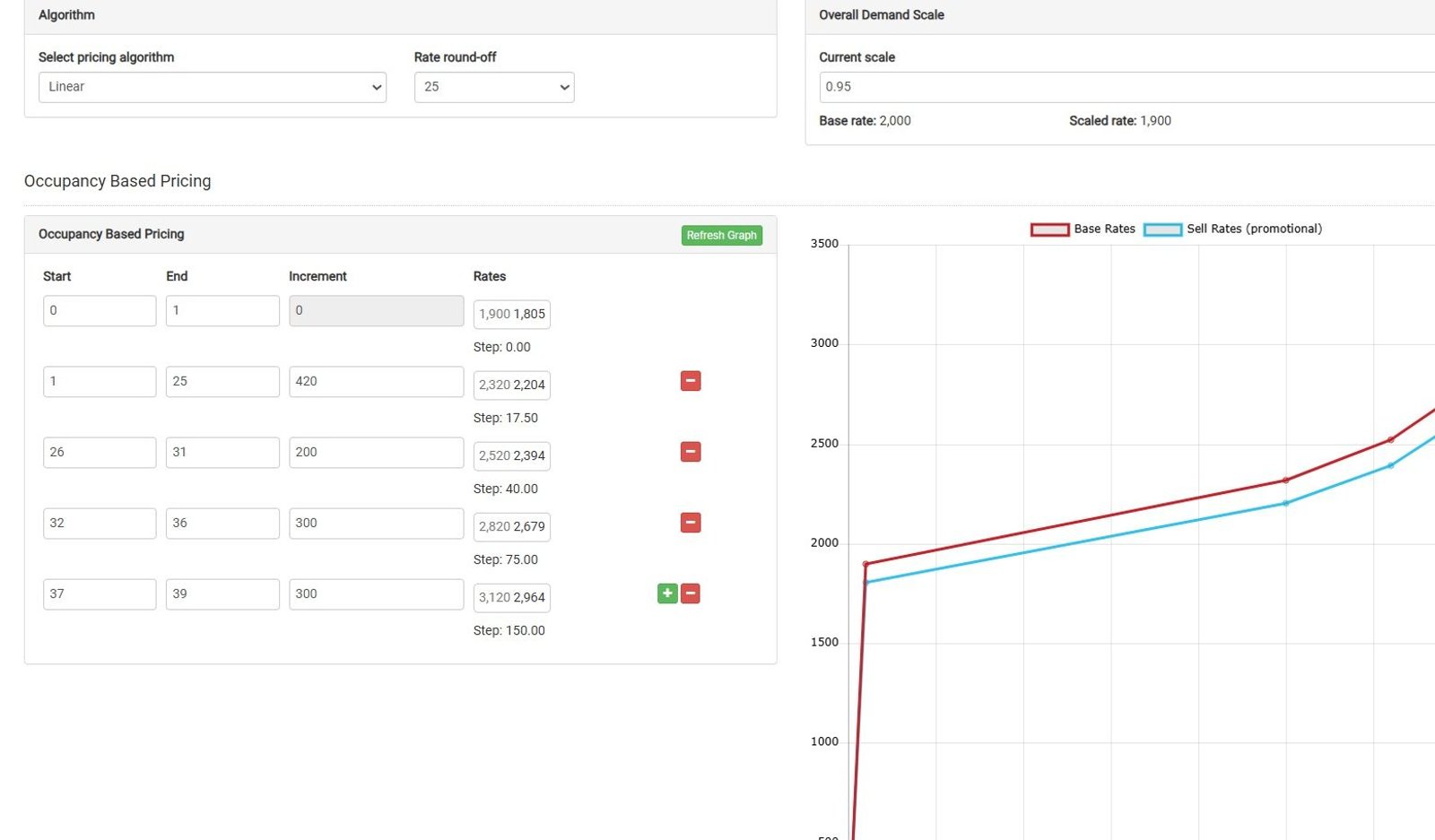Remove the 1 to 25 occupancy row
This screenshot has width=1435, height=840.
(x=691, y=381)
